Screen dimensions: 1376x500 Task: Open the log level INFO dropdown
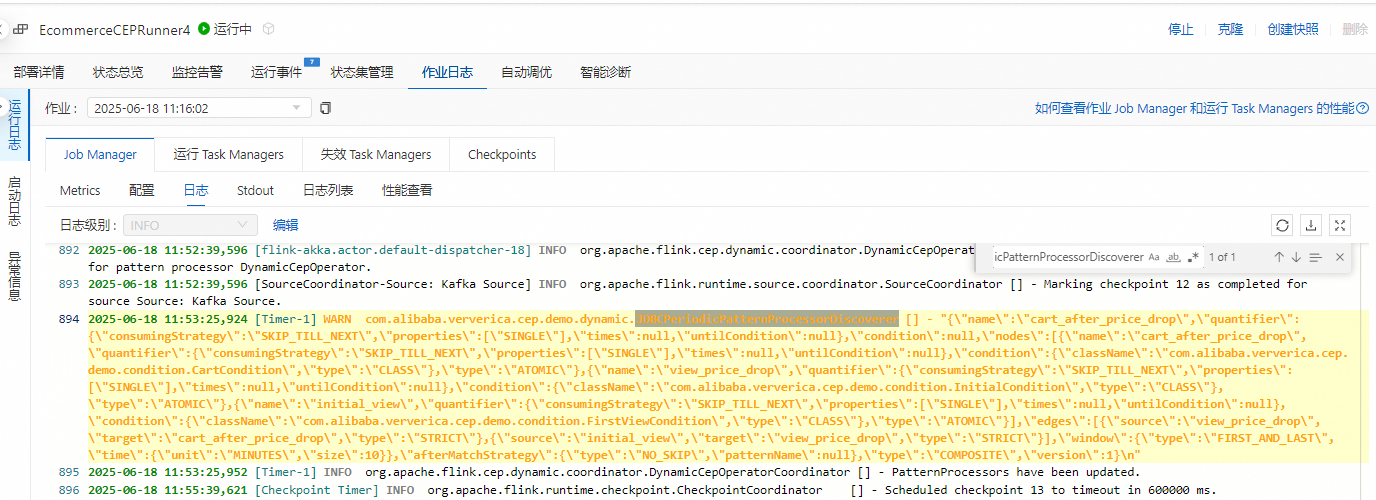(x=190, y=225)
